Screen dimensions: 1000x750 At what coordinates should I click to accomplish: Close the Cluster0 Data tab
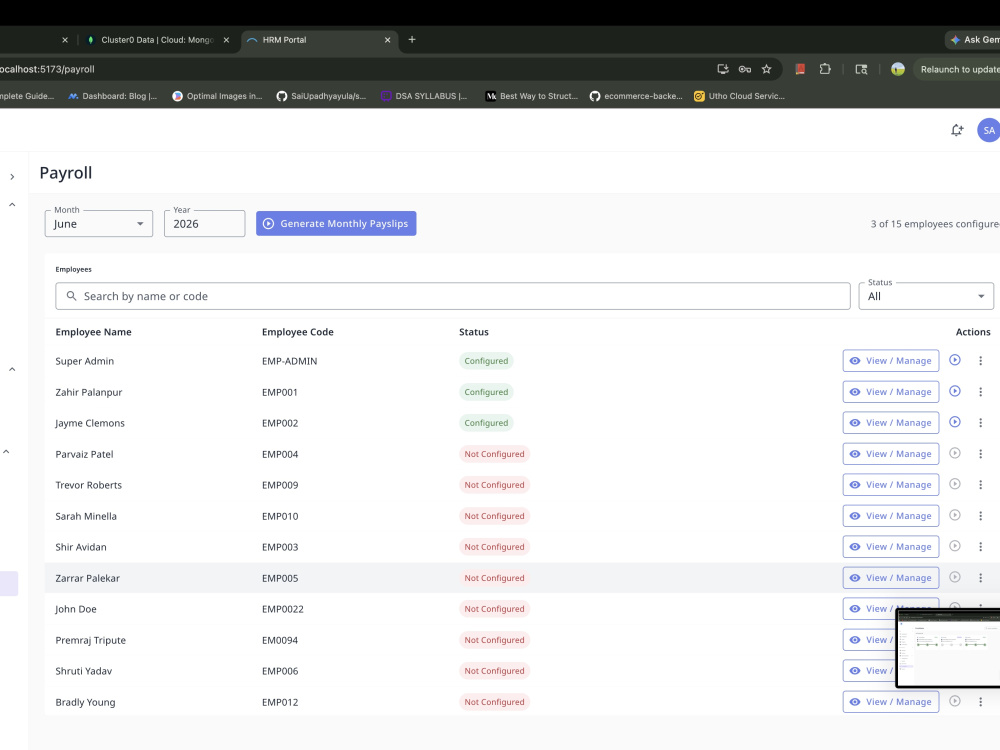[226, 40]
